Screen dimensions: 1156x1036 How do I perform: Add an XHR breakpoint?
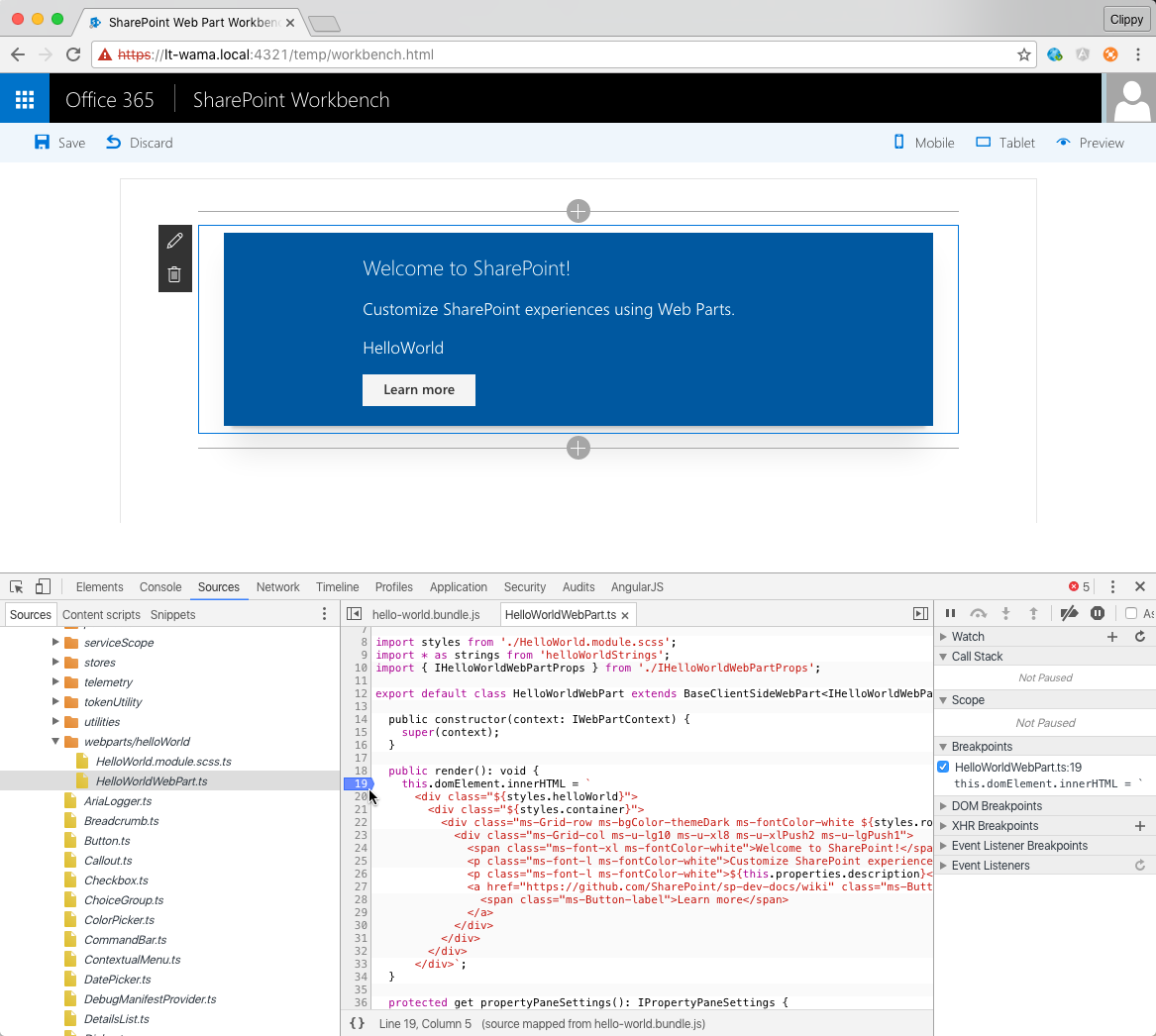[x=1140, y=826]
